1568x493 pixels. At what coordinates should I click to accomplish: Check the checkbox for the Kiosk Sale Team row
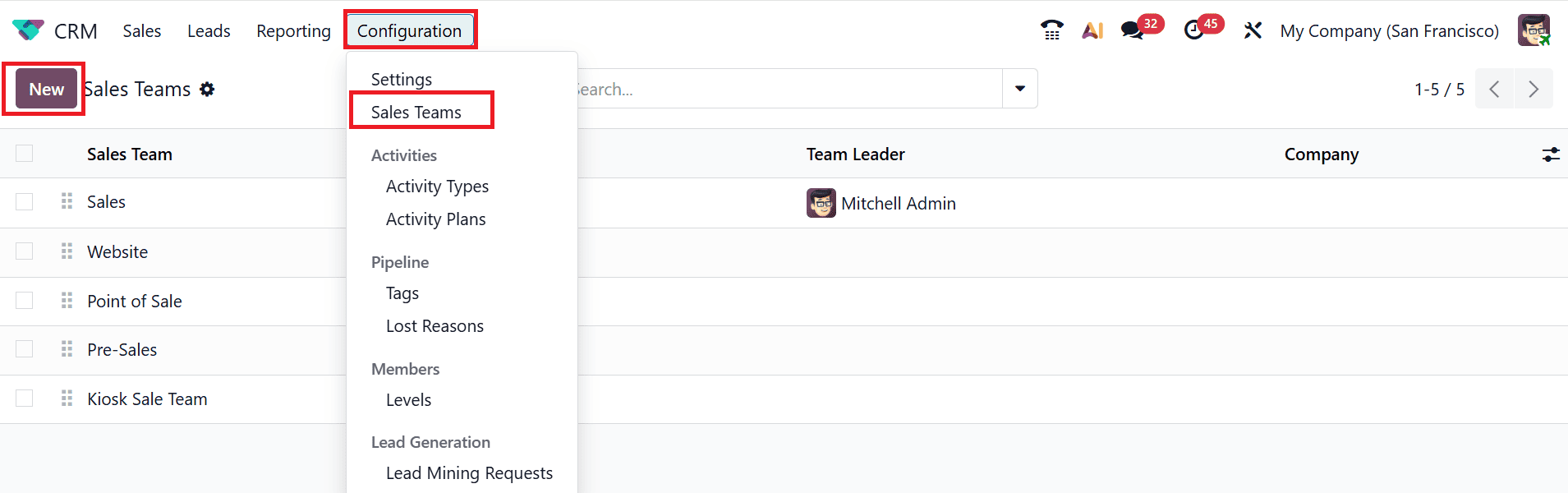pyautogui.click(x=24, y=398)
